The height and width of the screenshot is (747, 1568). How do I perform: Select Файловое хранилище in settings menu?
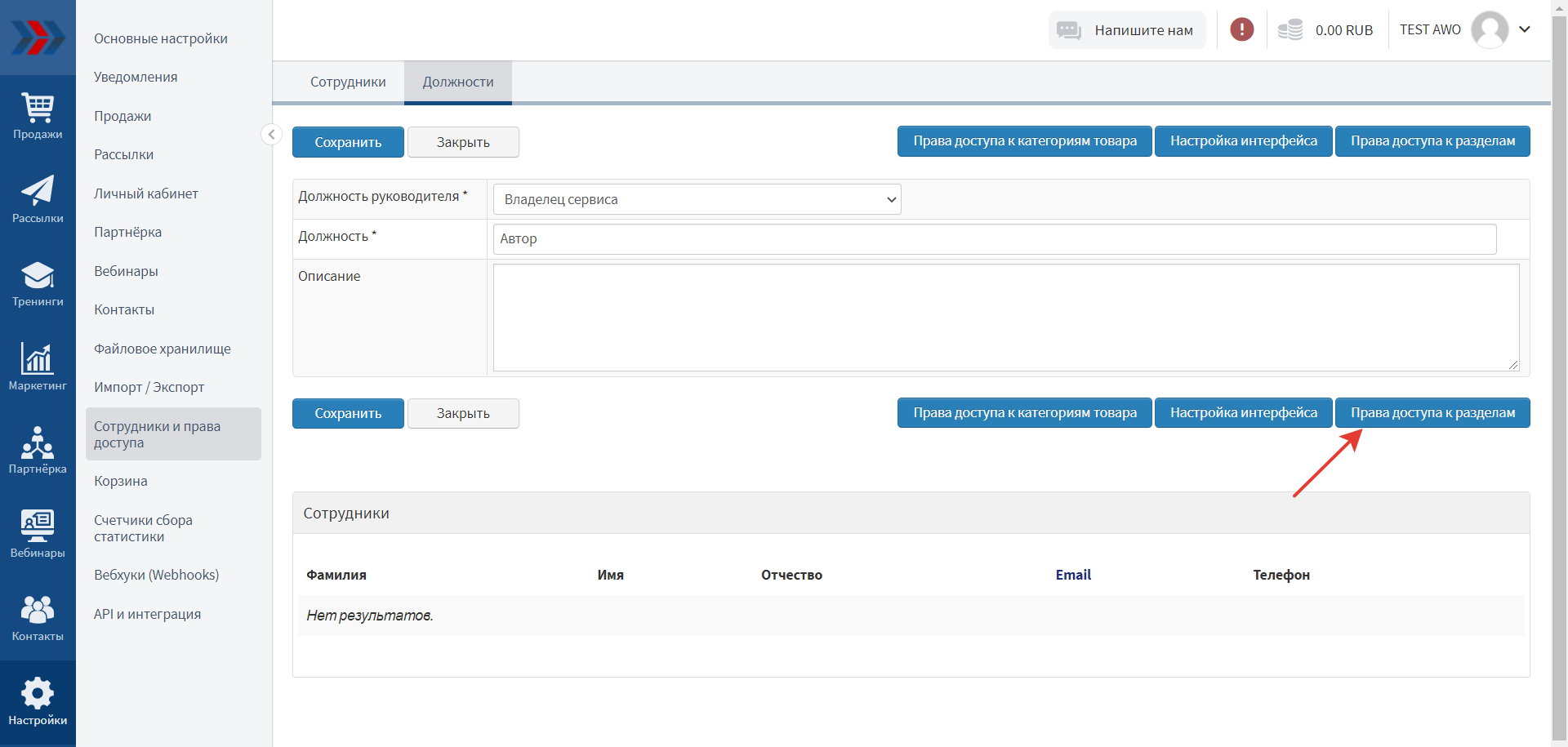click(x=163, y=349)
